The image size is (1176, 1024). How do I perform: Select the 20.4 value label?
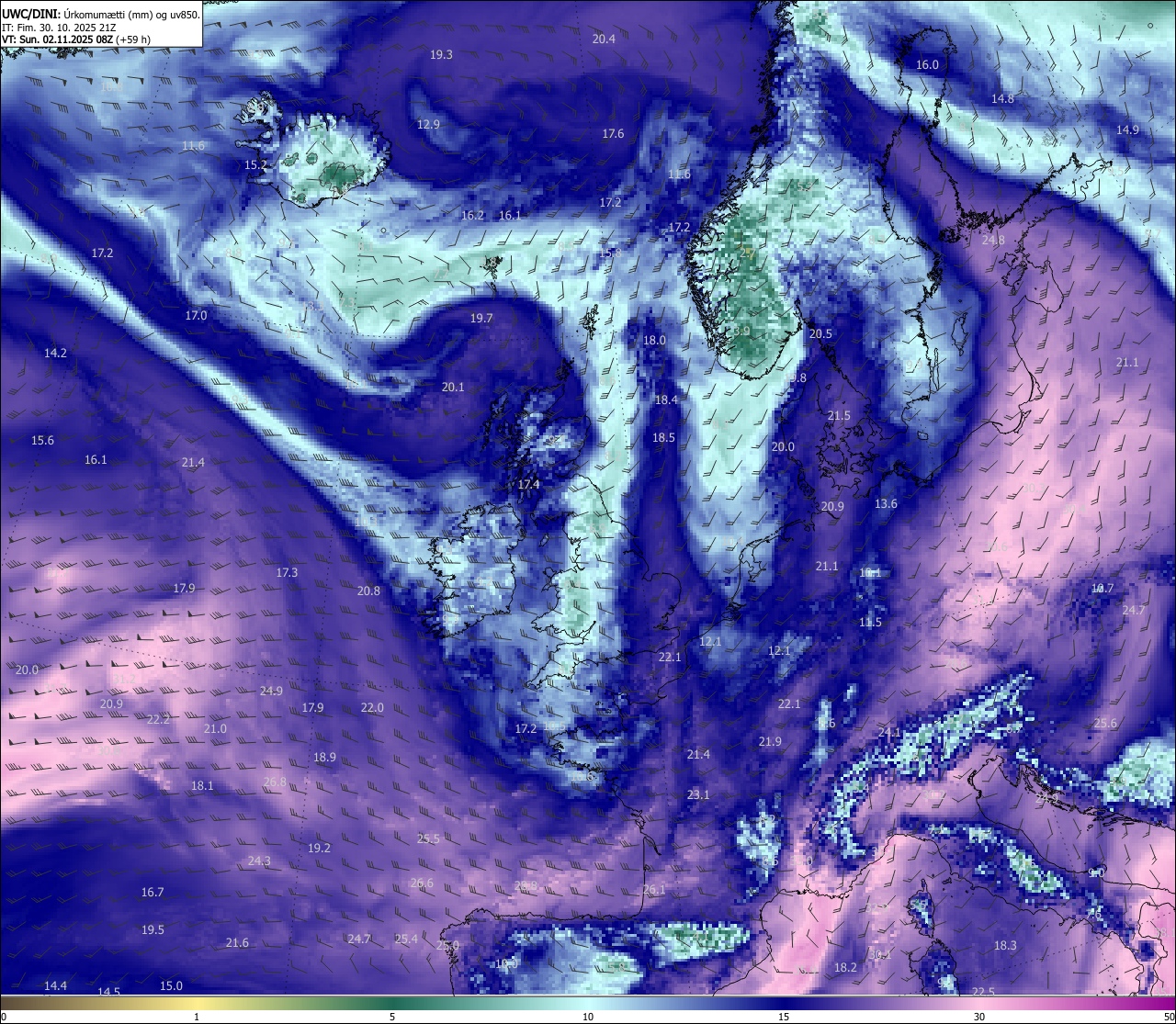coord(604,39)
